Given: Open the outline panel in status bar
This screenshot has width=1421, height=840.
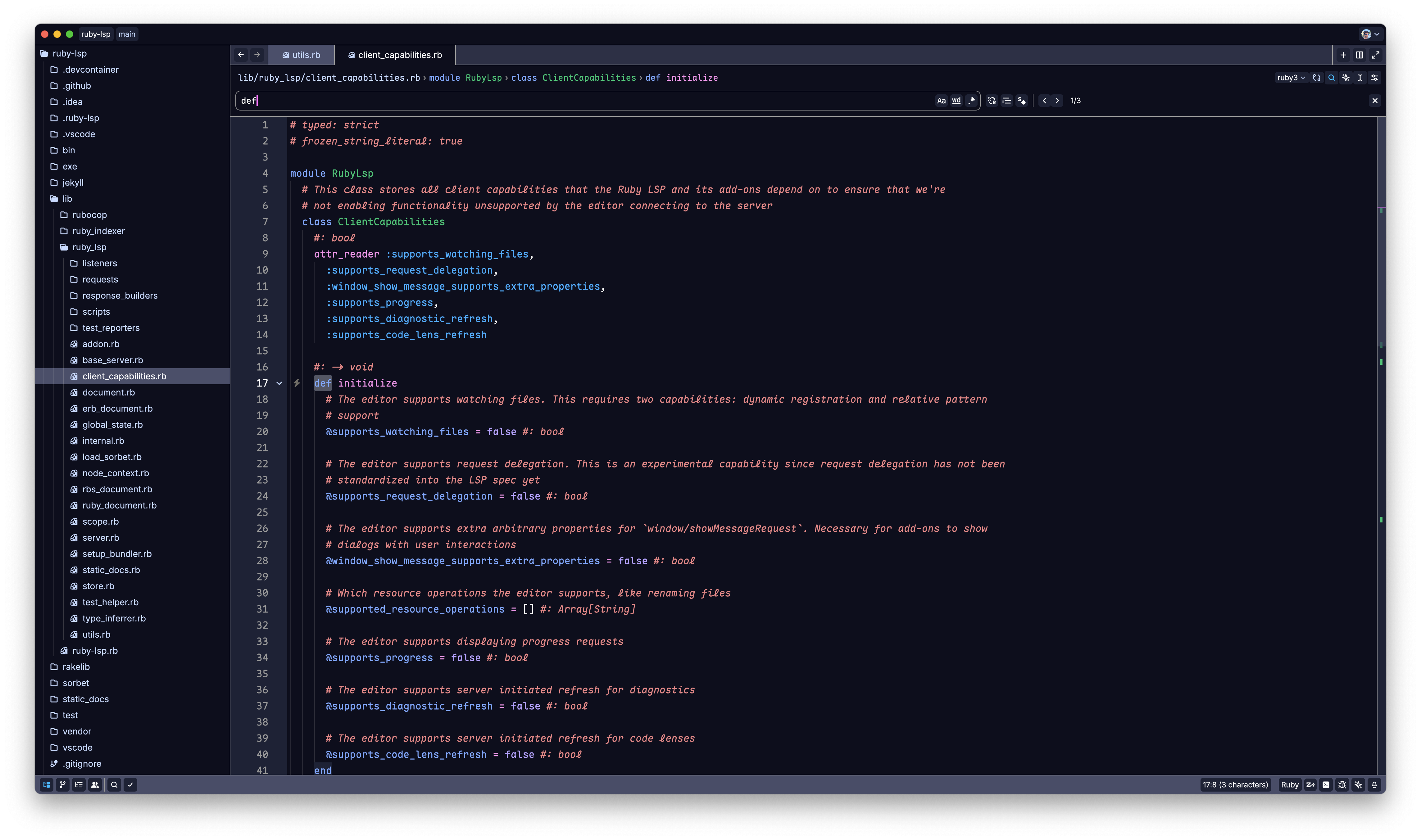Looking at the screenshot, I should point(79,784).
